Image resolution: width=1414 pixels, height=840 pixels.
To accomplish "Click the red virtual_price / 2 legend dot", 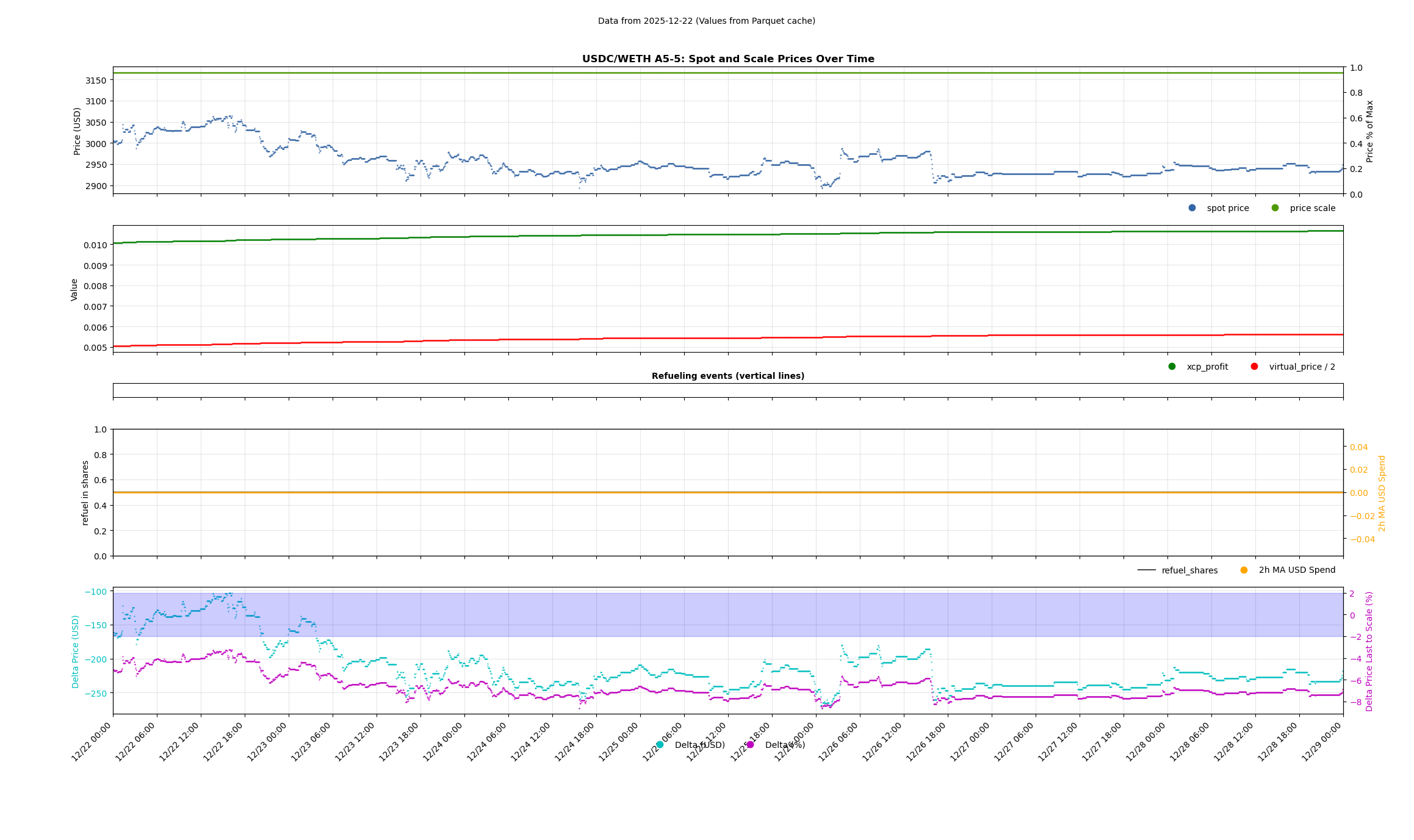I will 1254,367.
